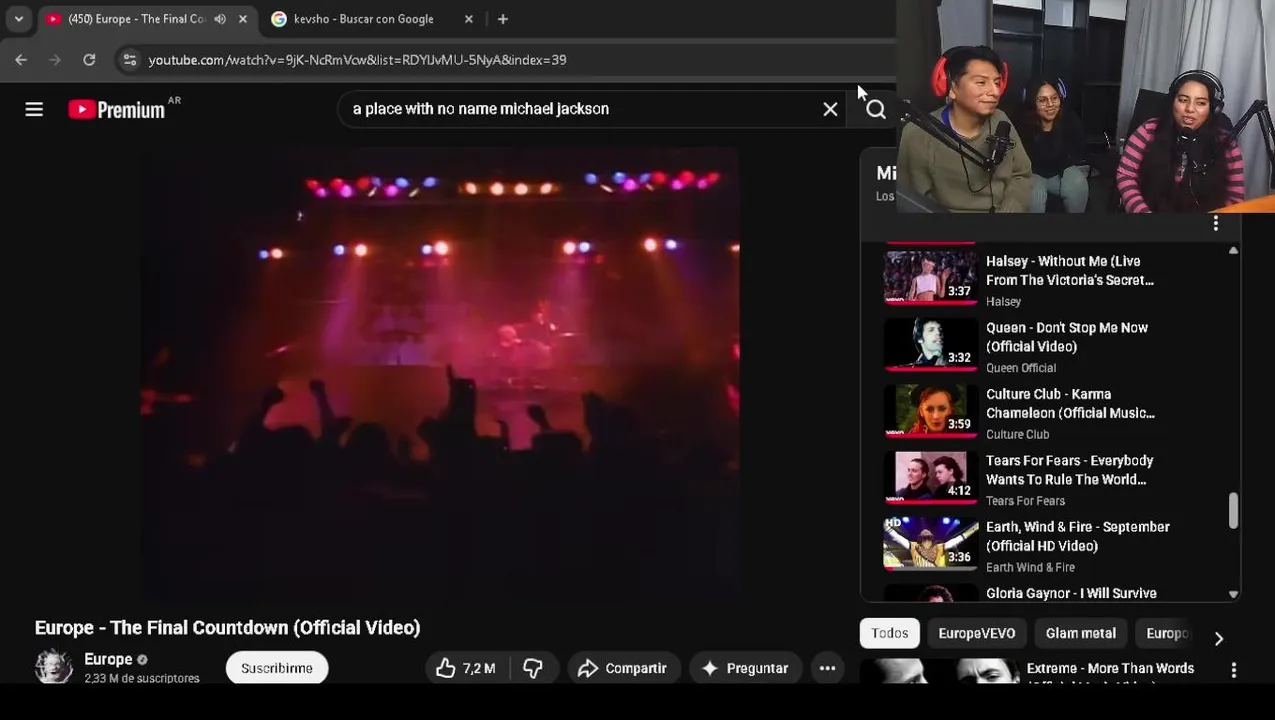Viewport: 1275px width, 720px height.
Task: Open Queen Official channel name
Action: pos(1021,368)
